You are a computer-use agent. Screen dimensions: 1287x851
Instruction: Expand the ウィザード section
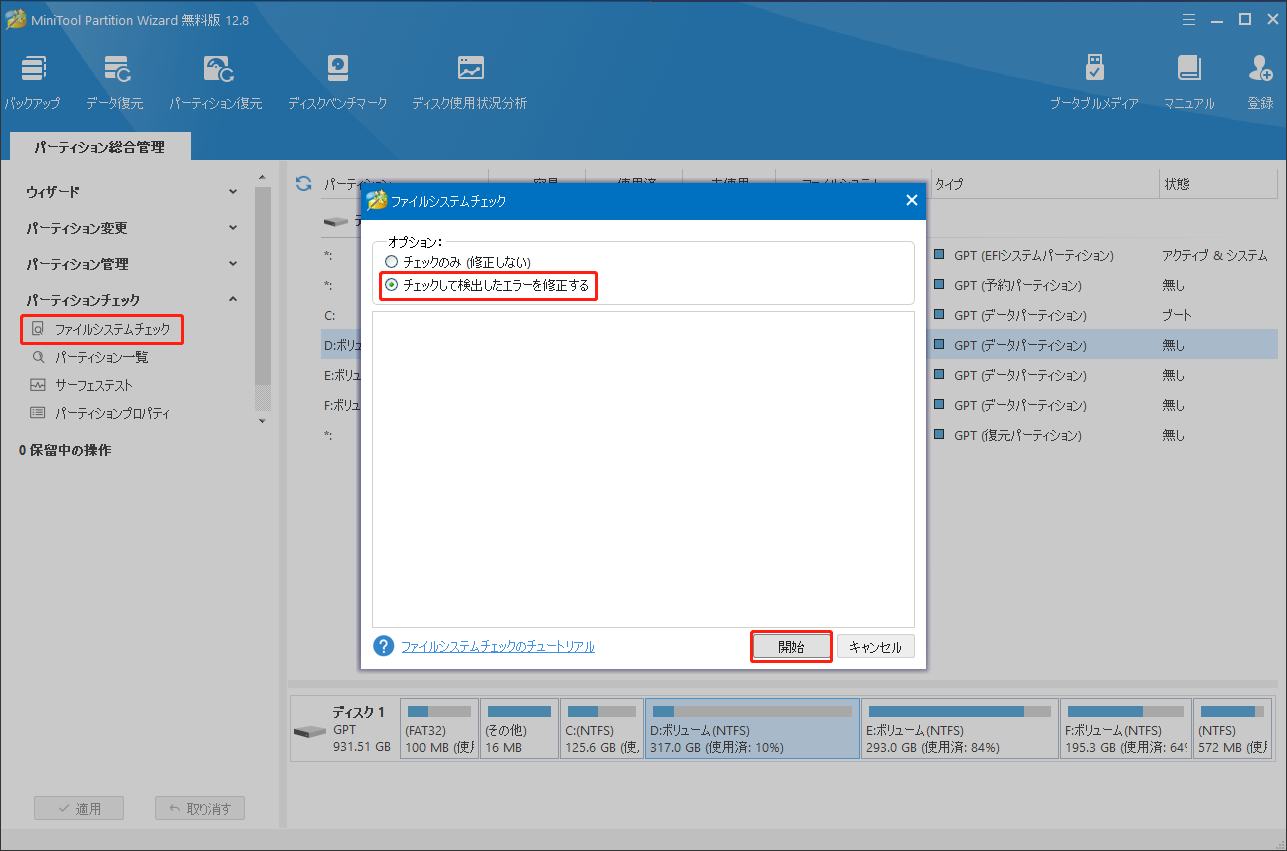(132, 191)
